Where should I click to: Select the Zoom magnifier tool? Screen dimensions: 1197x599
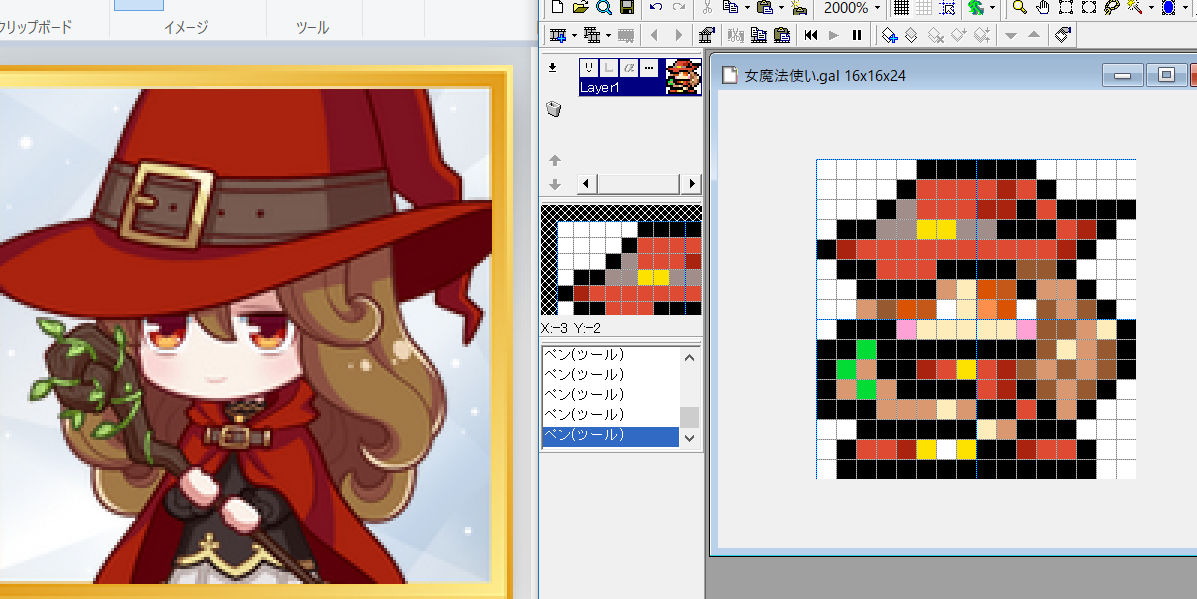[1019, 8]
